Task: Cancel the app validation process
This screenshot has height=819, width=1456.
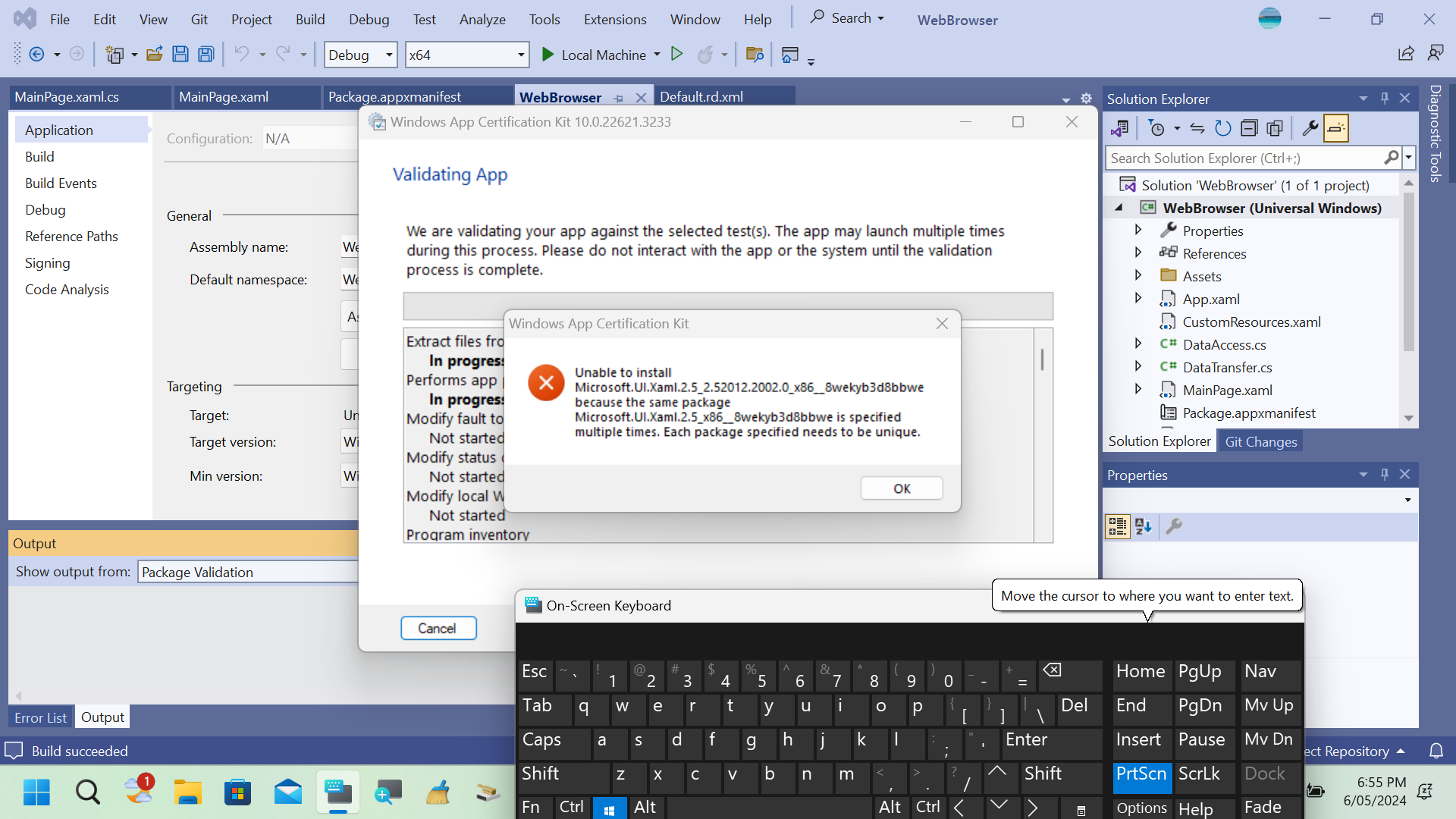Action: tap(438, 628)
